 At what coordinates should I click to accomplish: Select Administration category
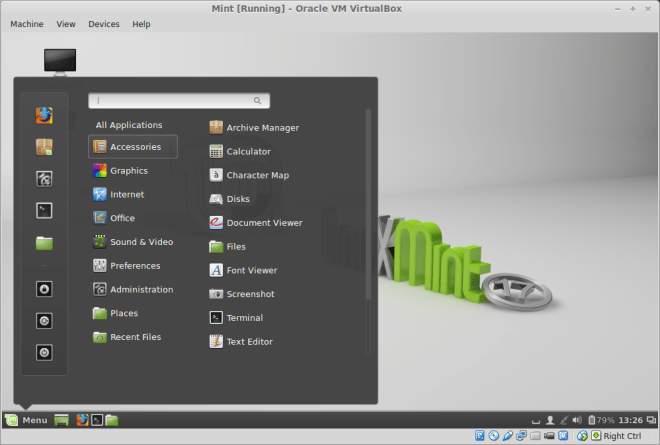click(133, 289)
